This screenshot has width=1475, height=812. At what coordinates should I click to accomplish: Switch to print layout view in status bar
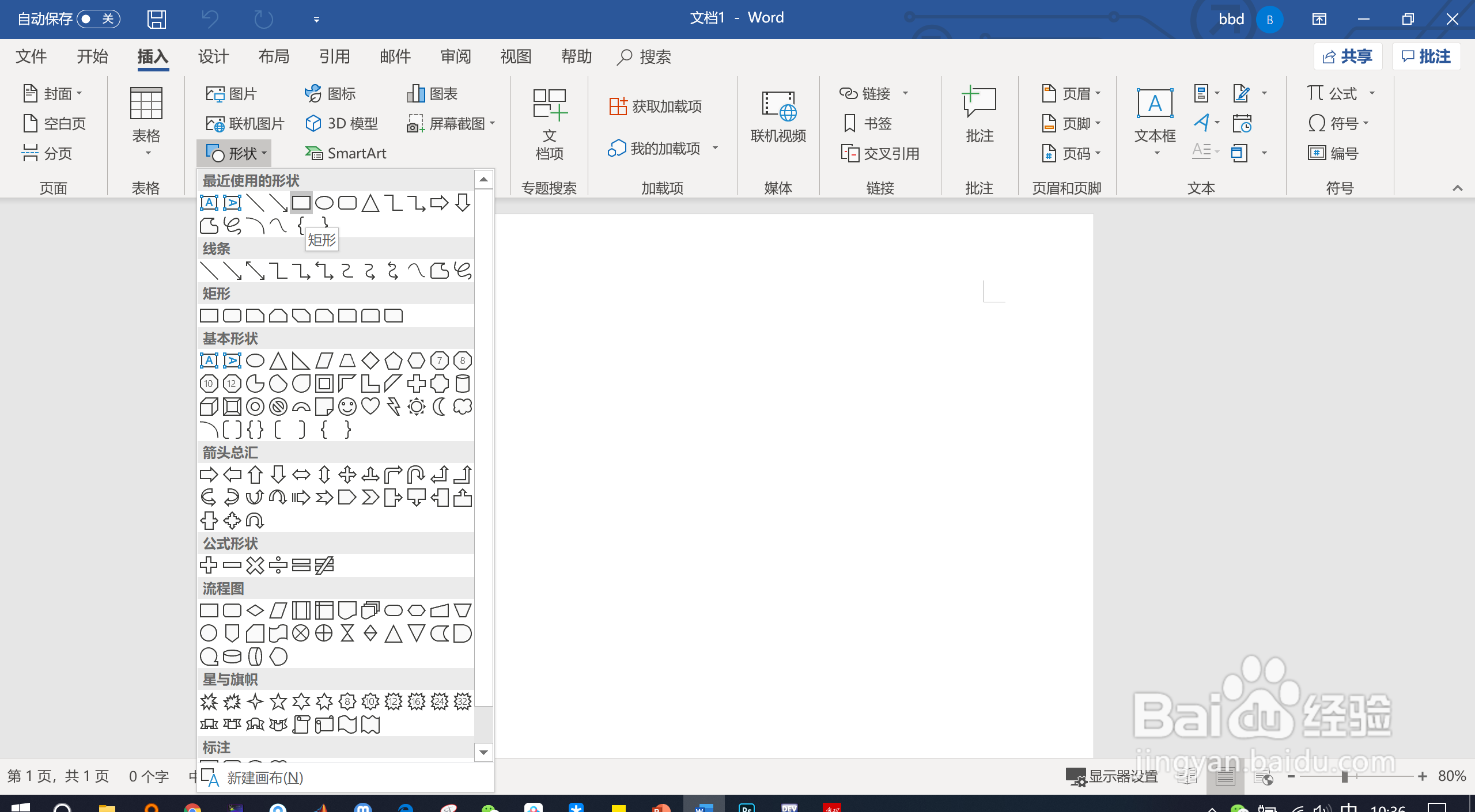[x=1225, y=777]
